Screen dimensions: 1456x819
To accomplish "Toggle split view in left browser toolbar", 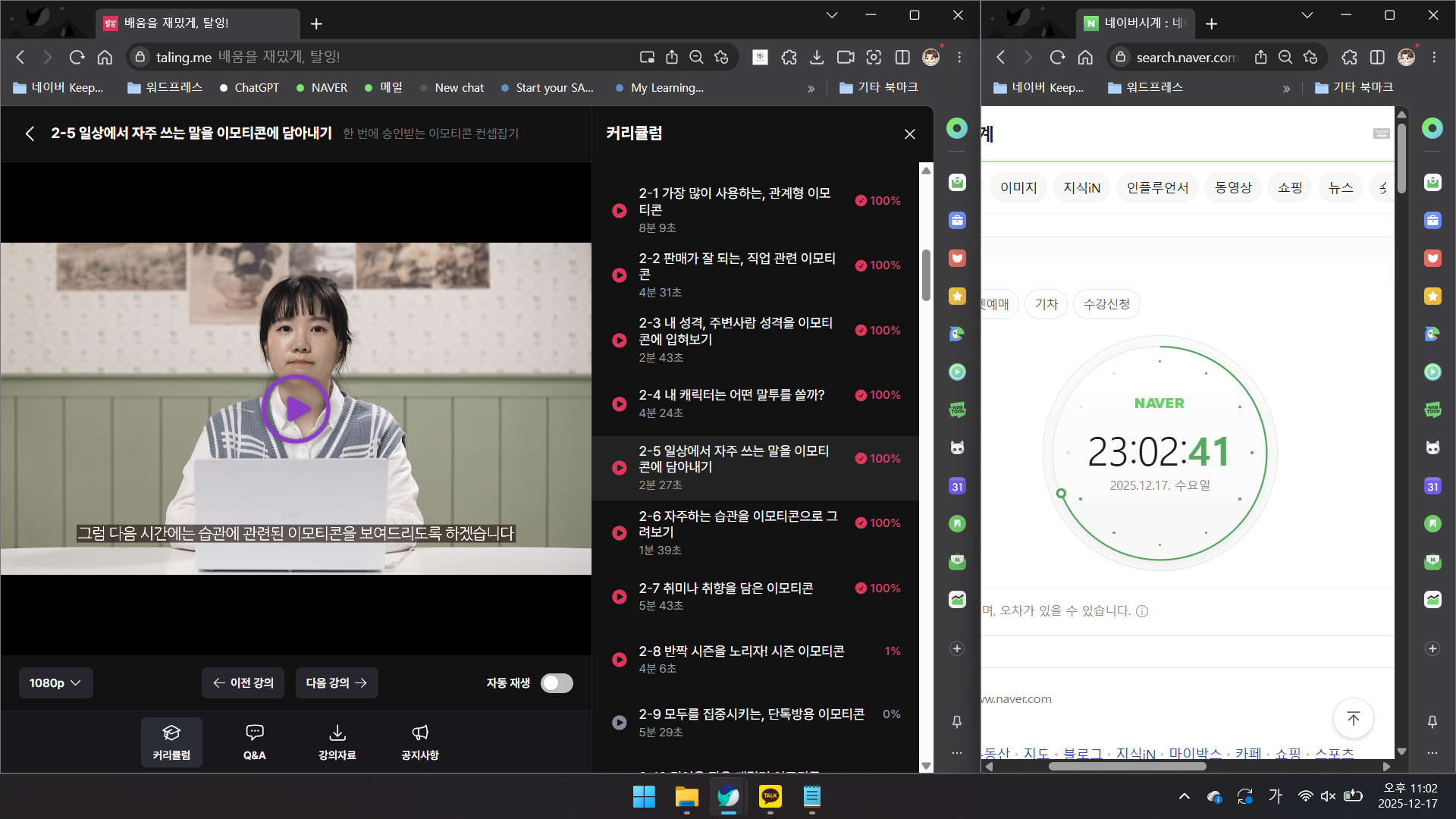I will [902, 57].
